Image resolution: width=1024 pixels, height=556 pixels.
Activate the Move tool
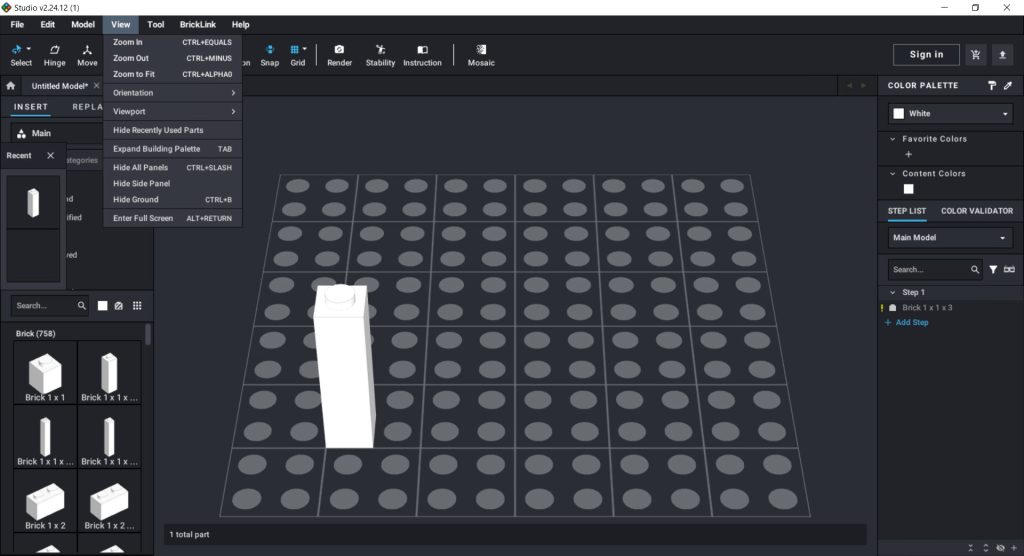pyautogui.click(x=87, y=55)
